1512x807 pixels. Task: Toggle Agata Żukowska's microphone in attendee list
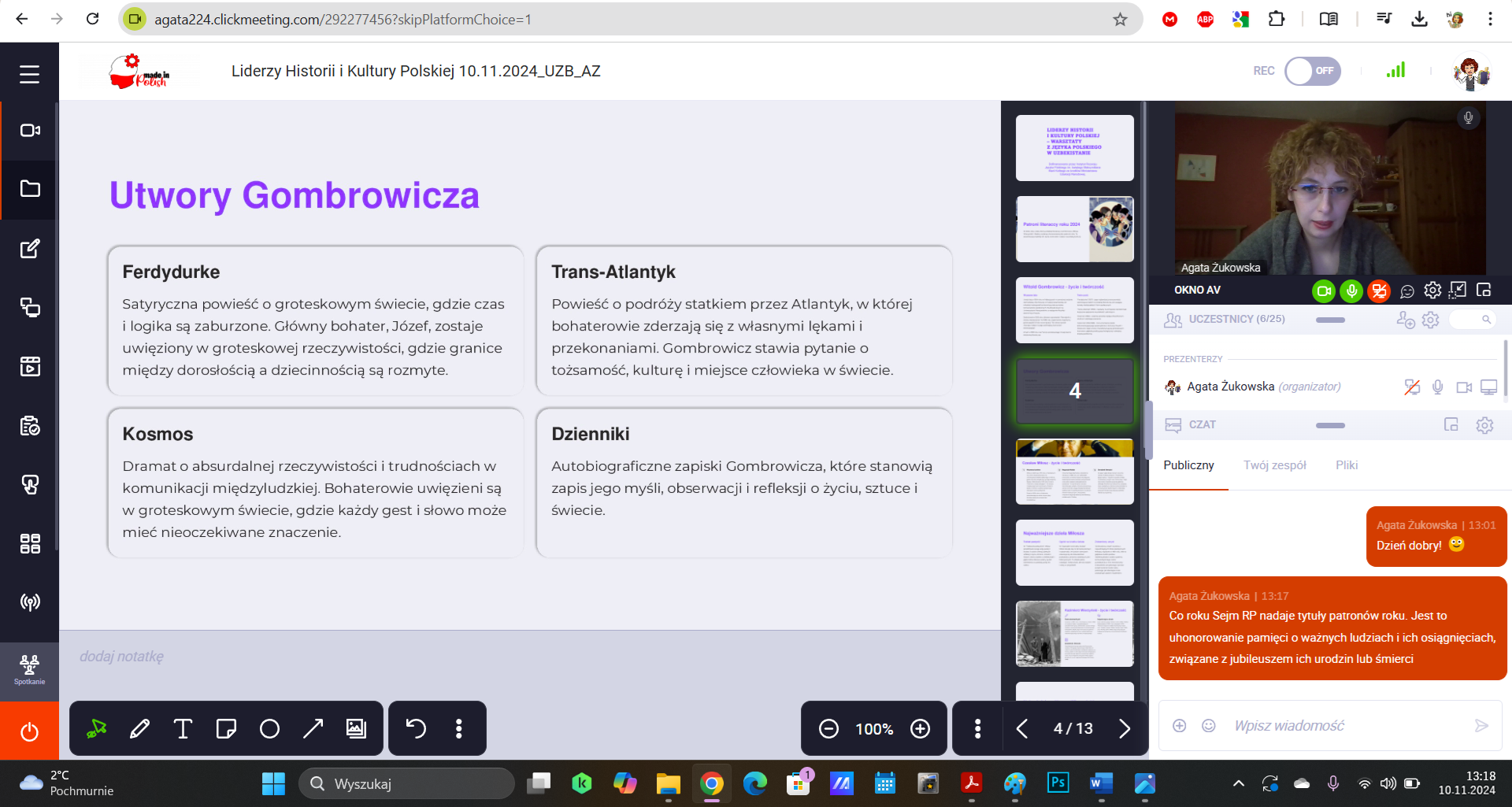tap(1438, 387)
